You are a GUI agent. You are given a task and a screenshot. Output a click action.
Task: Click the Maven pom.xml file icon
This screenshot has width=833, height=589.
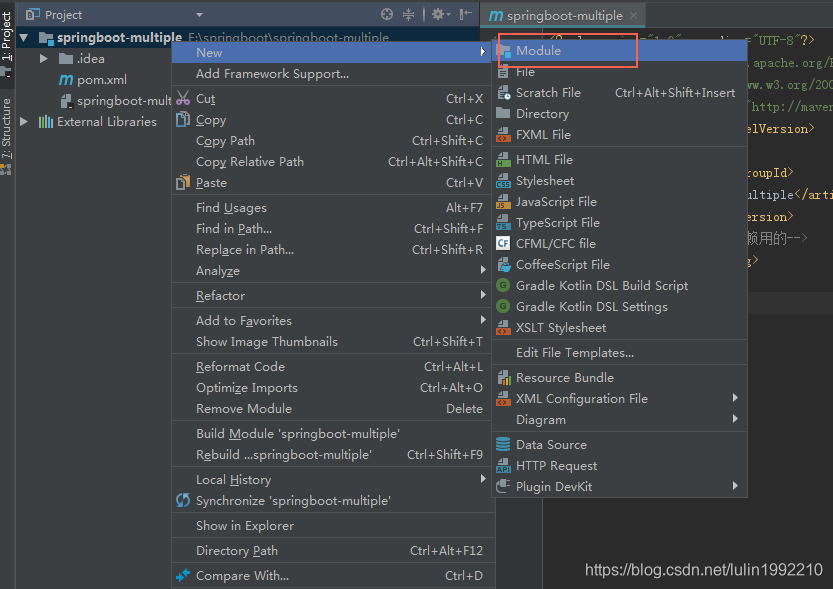(x=66, y=80)
